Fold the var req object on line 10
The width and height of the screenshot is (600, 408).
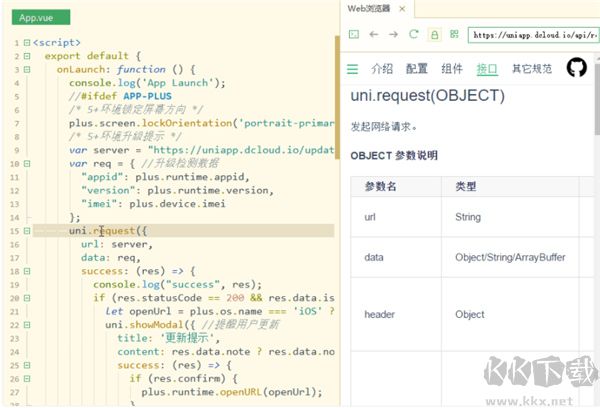pos(26,163)
